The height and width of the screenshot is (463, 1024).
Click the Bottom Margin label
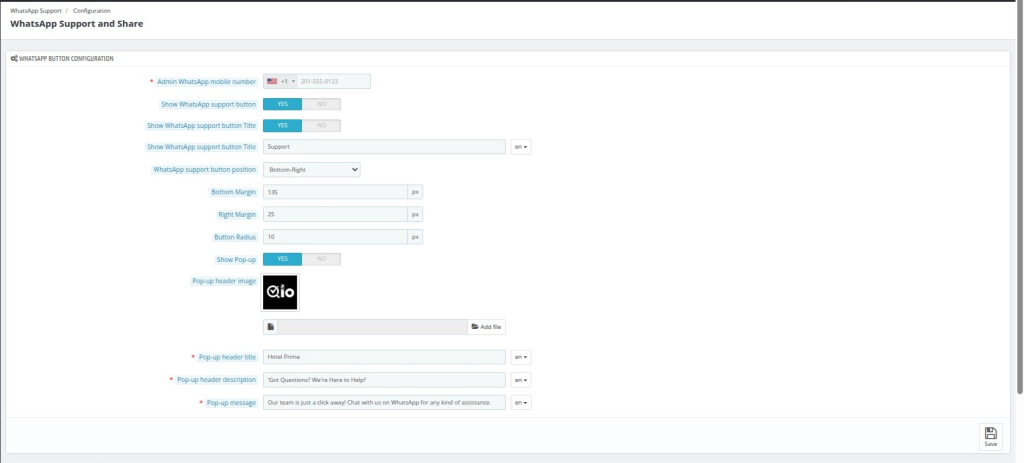pyautogui.click(x=233, y=192)
